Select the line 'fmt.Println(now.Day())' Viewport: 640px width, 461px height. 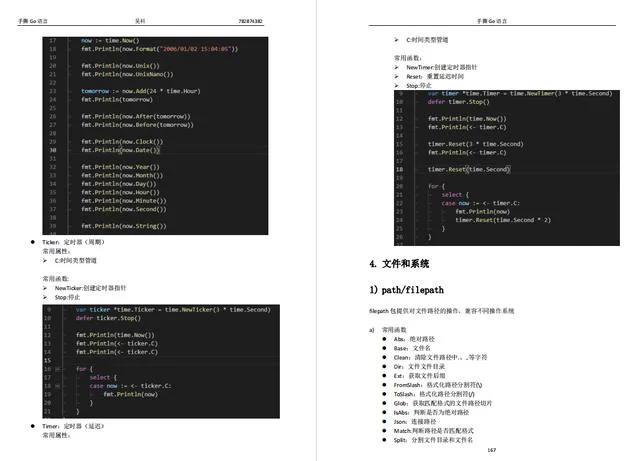(x=119, y=184)
